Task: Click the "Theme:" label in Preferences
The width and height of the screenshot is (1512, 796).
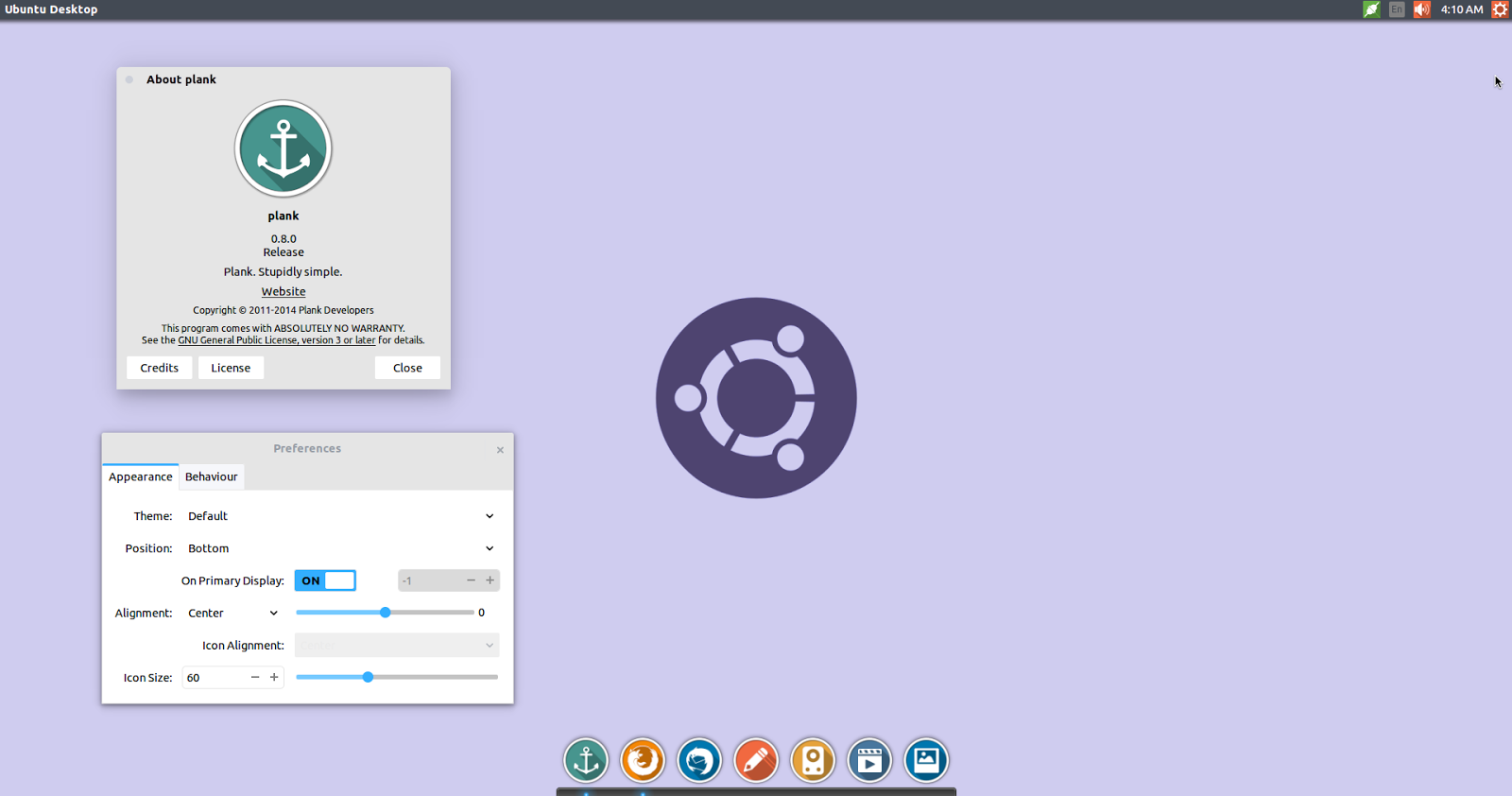Action: point(153,516)
